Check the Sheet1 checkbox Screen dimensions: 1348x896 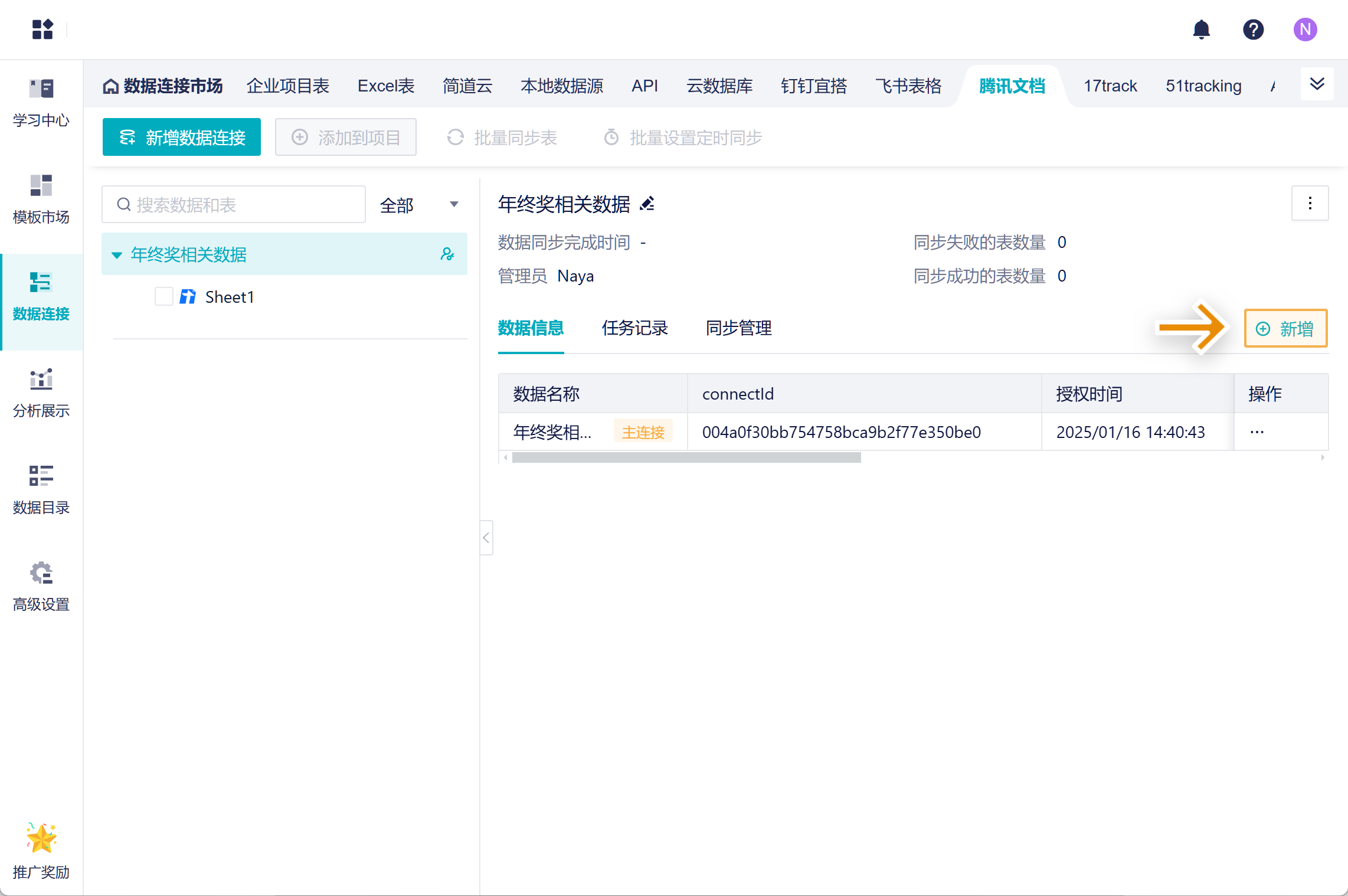(163, 296)
